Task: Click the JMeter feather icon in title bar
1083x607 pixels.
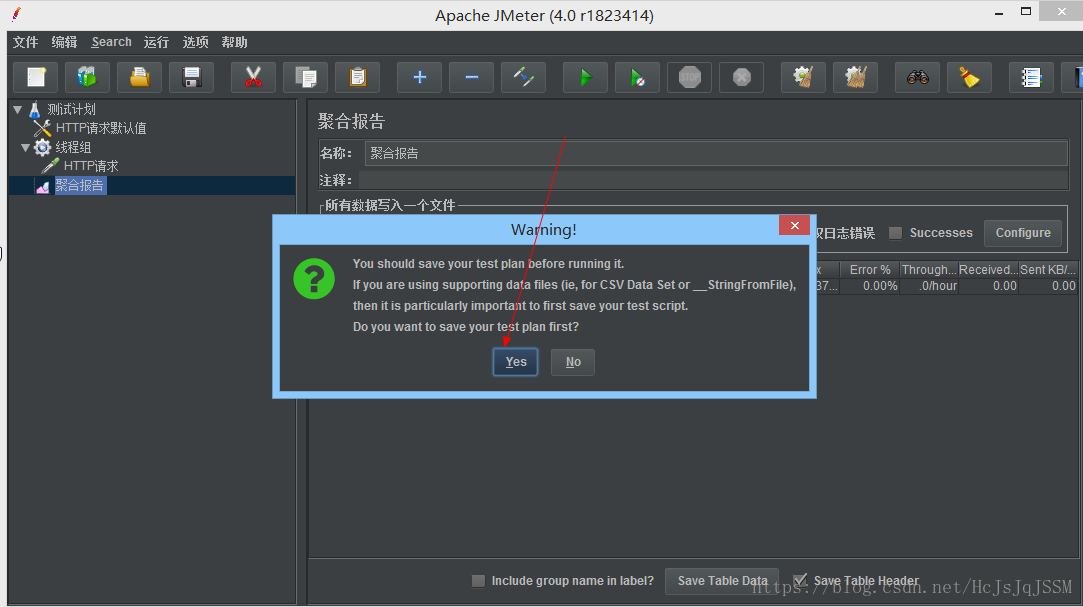Action: coord(17,14)
